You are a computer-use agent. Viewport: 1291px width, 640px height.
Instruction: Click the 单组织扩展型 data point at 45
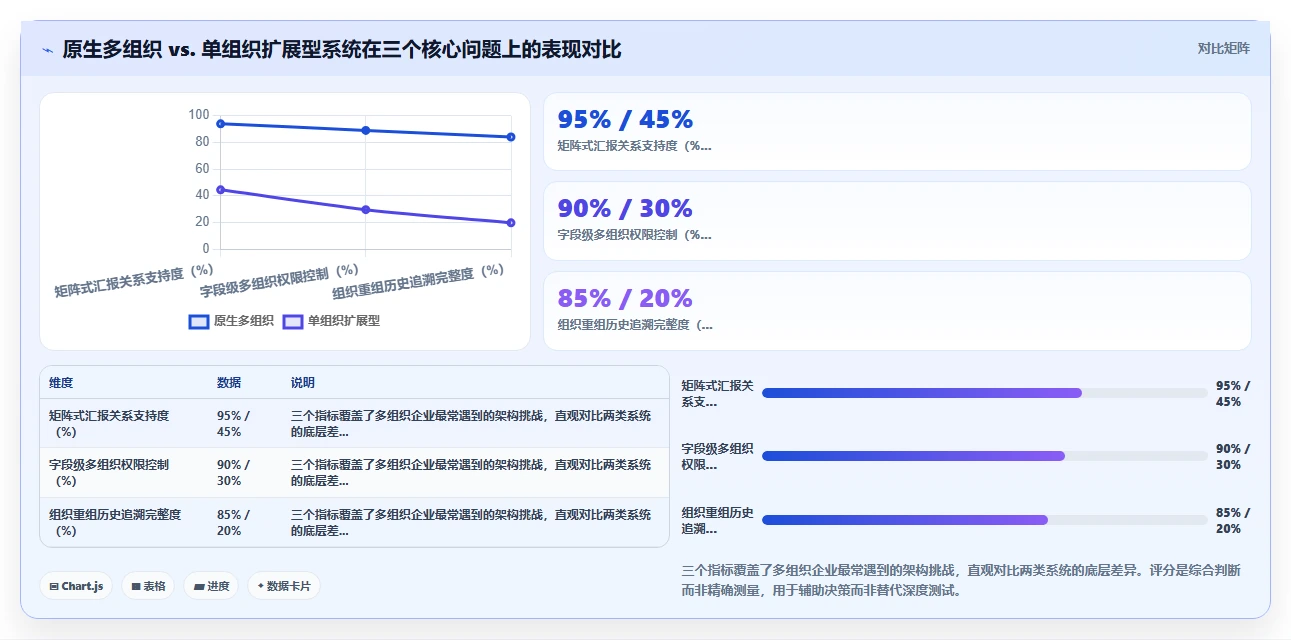pyautogui.click(x=220, y=190)
